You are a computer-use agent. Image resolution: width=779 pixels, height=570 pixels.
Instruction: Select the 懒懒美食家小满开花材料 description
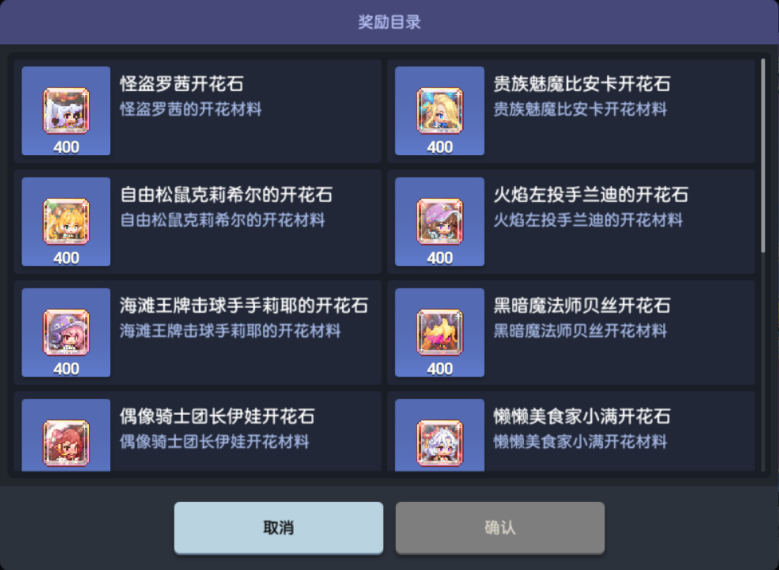click(580, 442)
